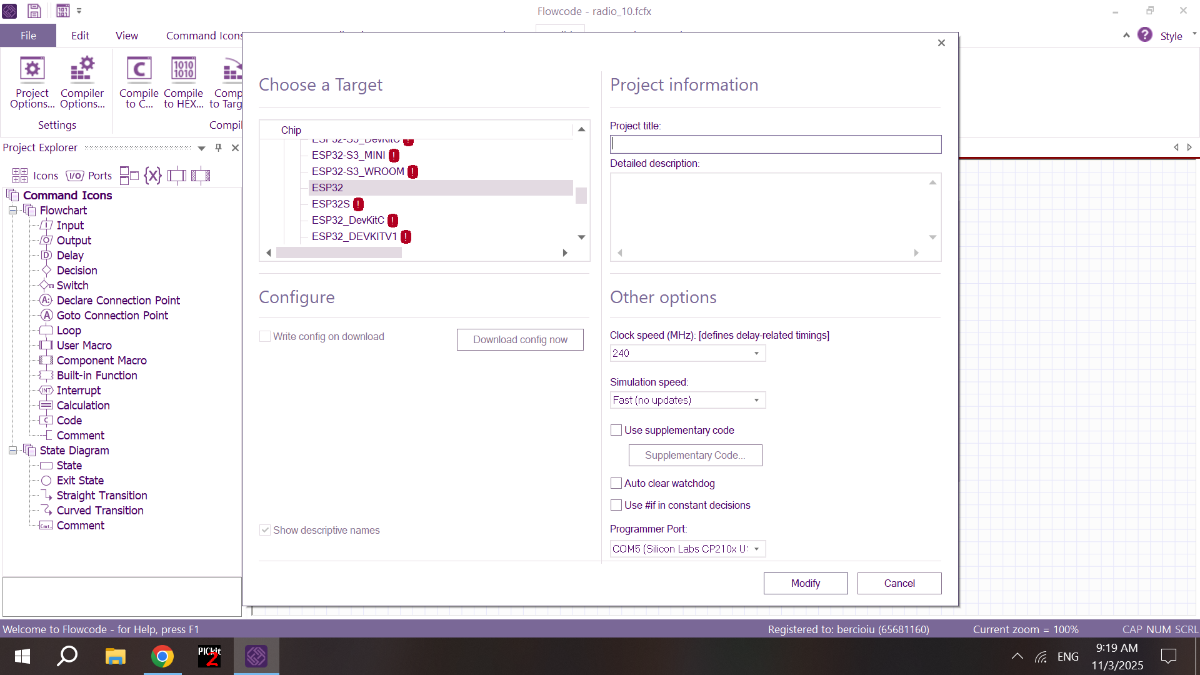Screen dimensions: 1200x675
Task: Click the chip list horizontal scrollbar
Action: click(x=339, y=253)
